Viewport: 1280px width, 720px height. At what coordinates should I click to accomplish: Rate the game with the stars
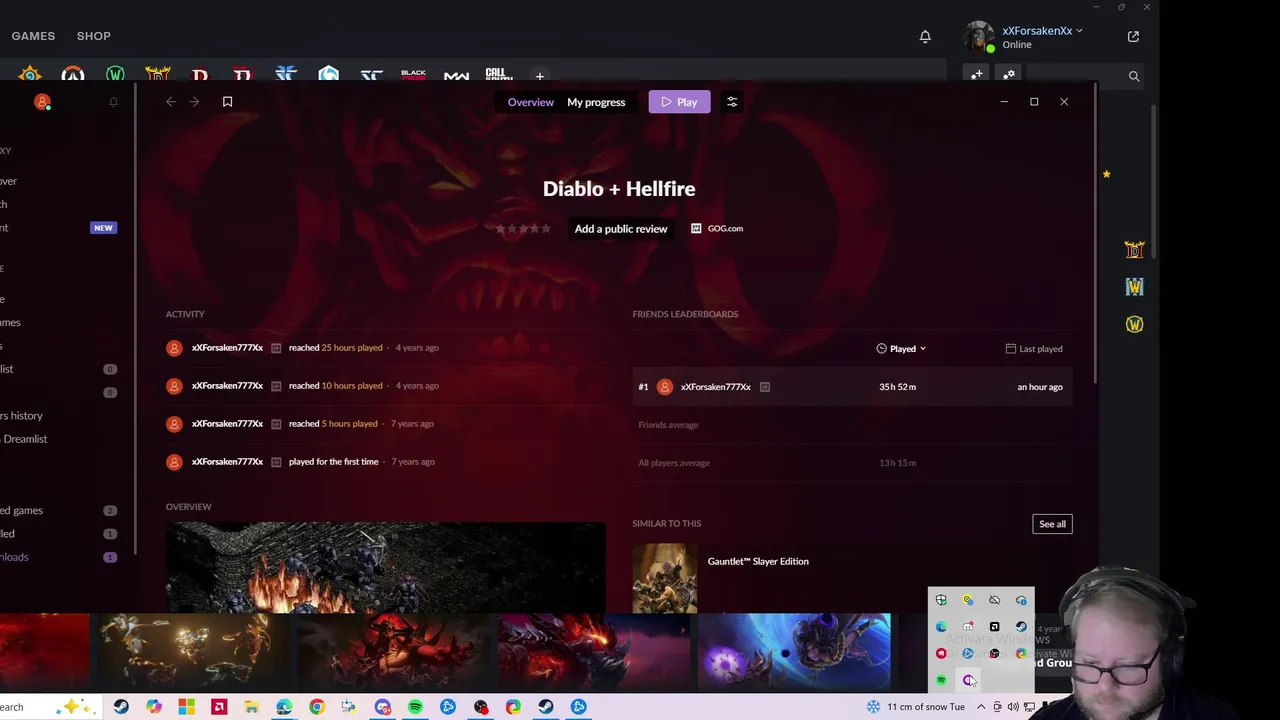pyautogui.click(x=523, y=229)
